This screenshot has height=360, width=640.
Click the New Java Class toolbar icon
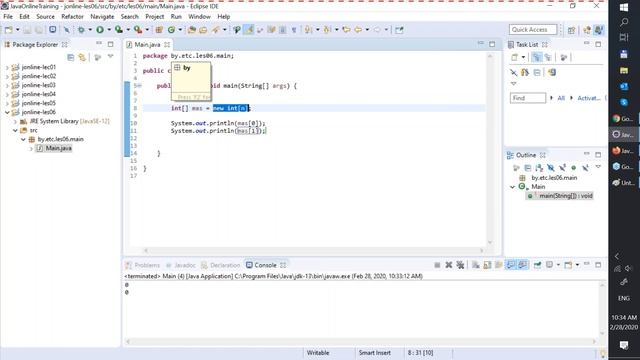click(x=171, y=30)
